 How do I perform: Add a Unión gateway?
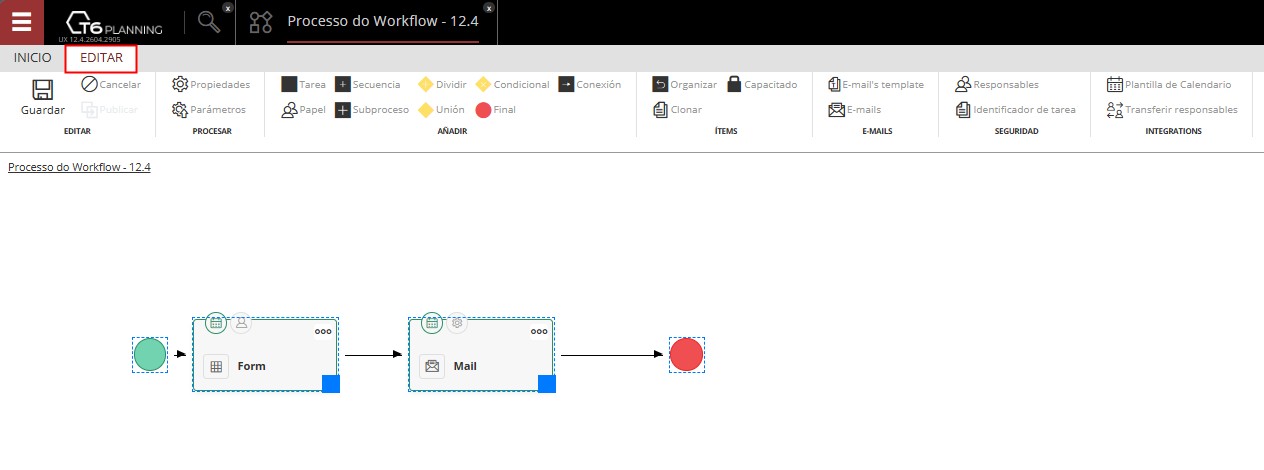(x=441, y=110)
